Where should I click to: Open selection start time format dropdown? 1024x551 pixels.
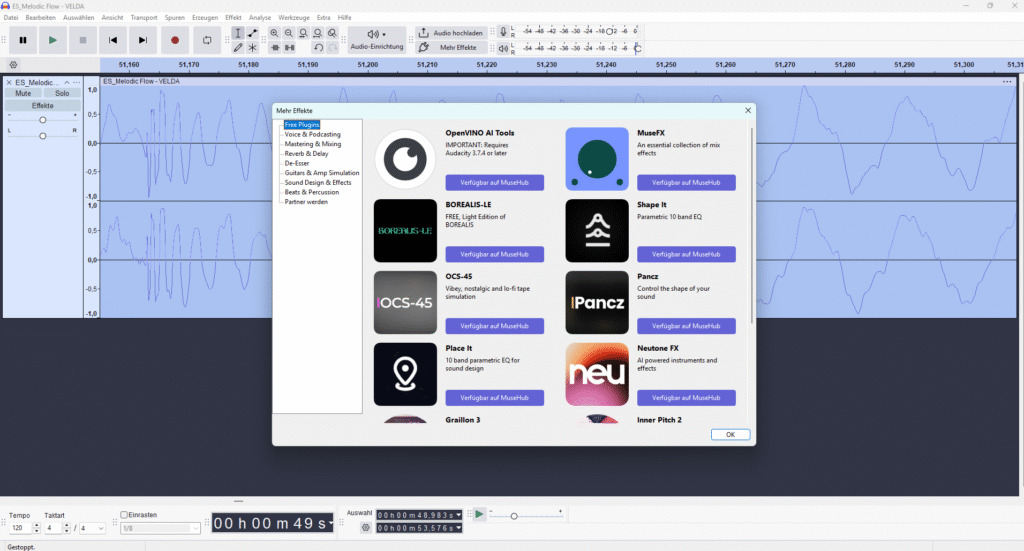pos(458,515)
